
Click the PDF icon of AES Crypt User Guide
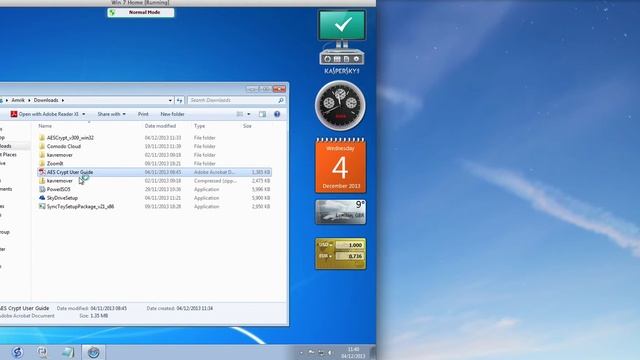click(x=42, y=172)
